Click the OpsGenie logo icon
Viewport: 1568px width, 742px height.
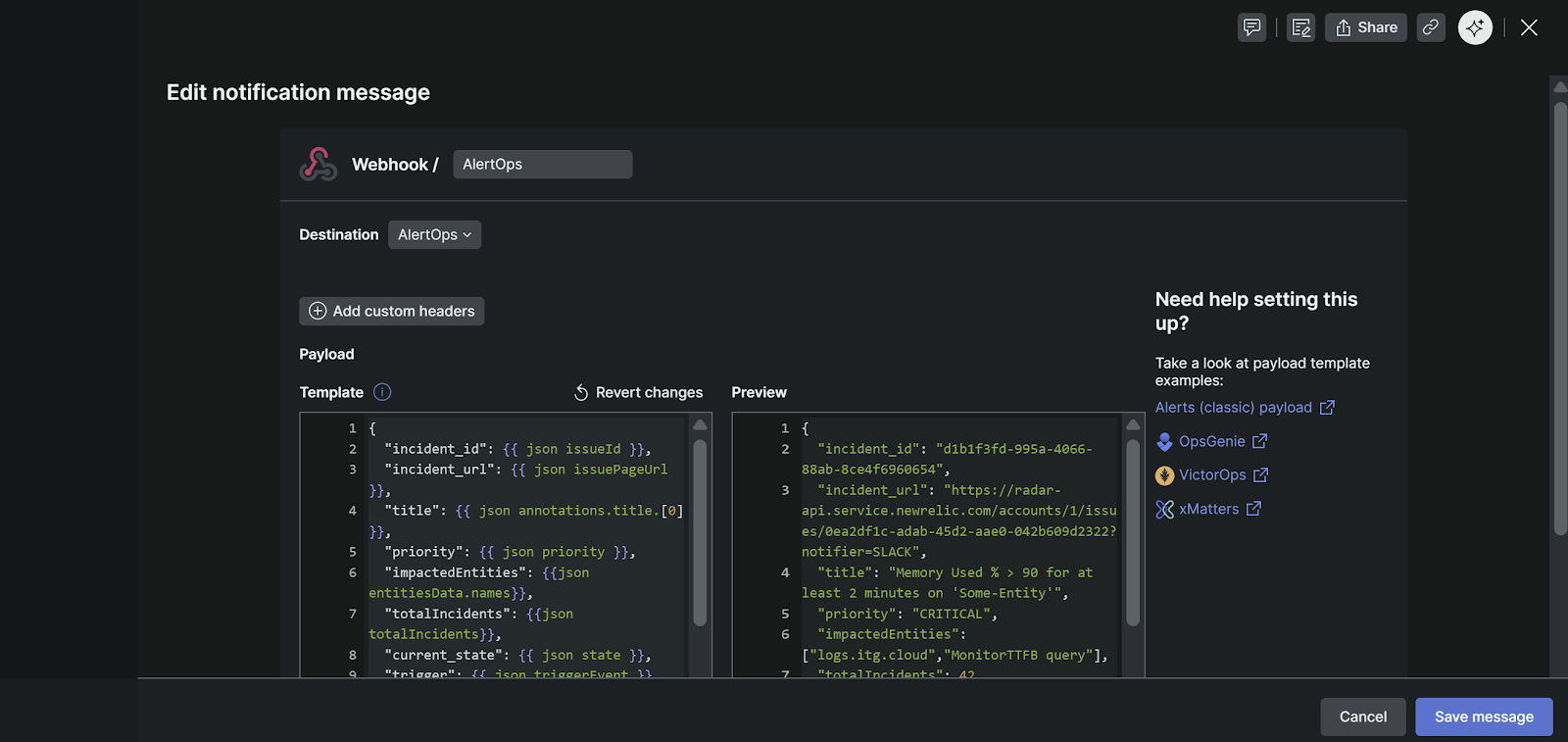pos(1164,442)
